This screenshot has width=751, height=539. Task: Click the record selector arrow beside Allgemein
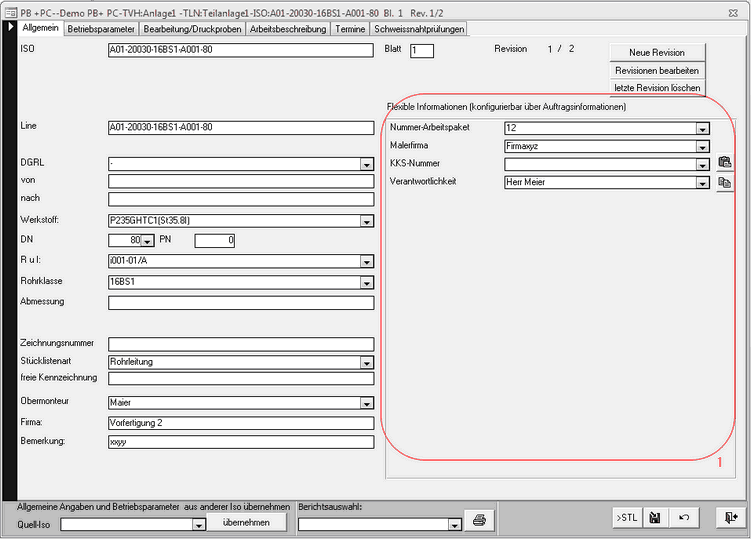click(10, 28)
